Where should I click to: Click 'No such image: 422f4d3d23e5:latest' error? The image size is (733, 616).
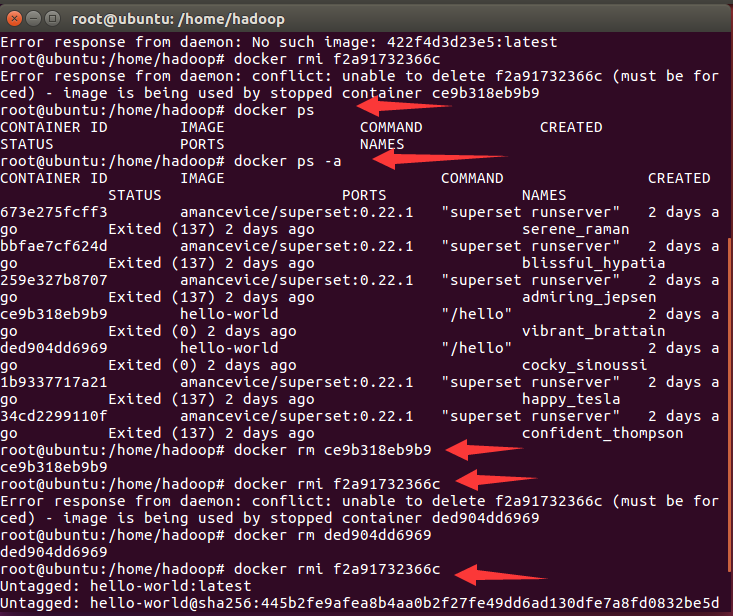tap(404, 43)
